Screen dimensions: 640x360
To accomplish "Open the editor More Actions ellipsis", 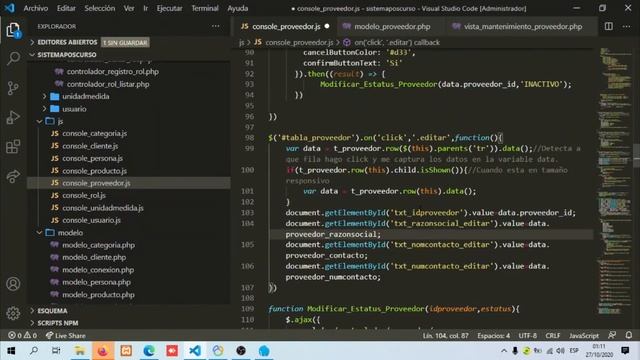I will [627, 27].
